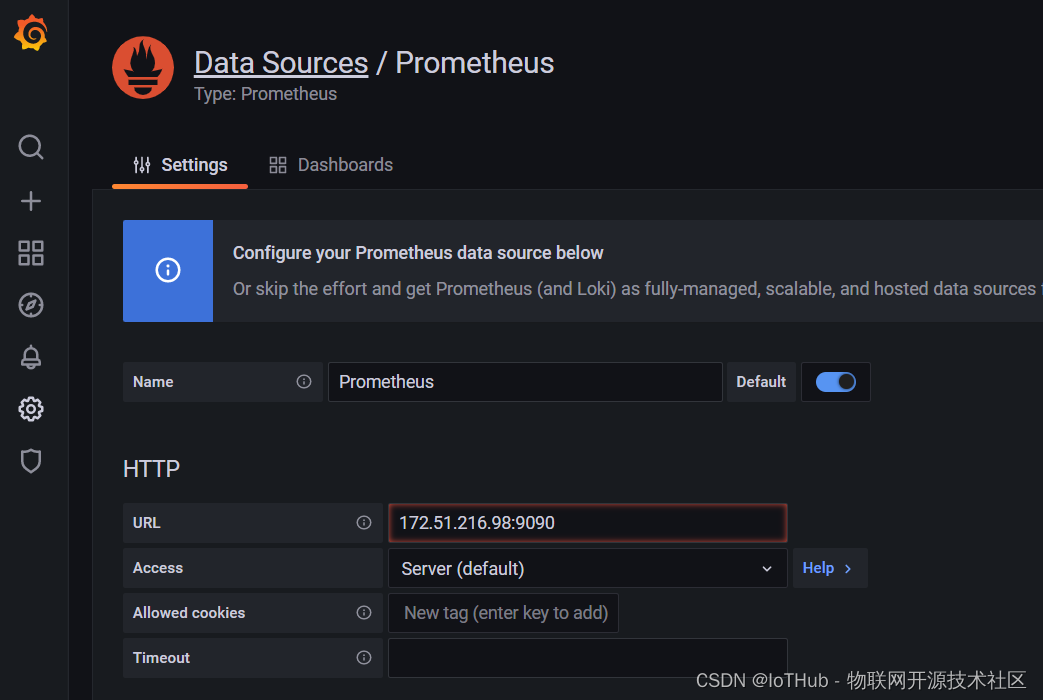Click 'Configure your Prometheus data source below' text
This screenshot has width=1043, height=700.
[x=418, y=253]
